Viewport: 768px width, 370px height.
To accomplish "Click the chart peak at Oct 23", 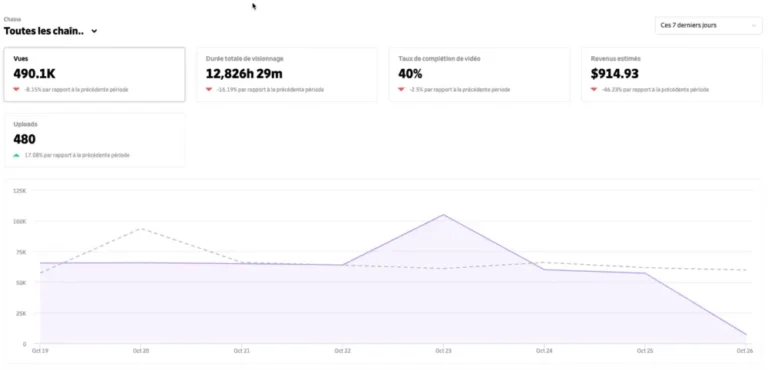I will pos(443,215).
